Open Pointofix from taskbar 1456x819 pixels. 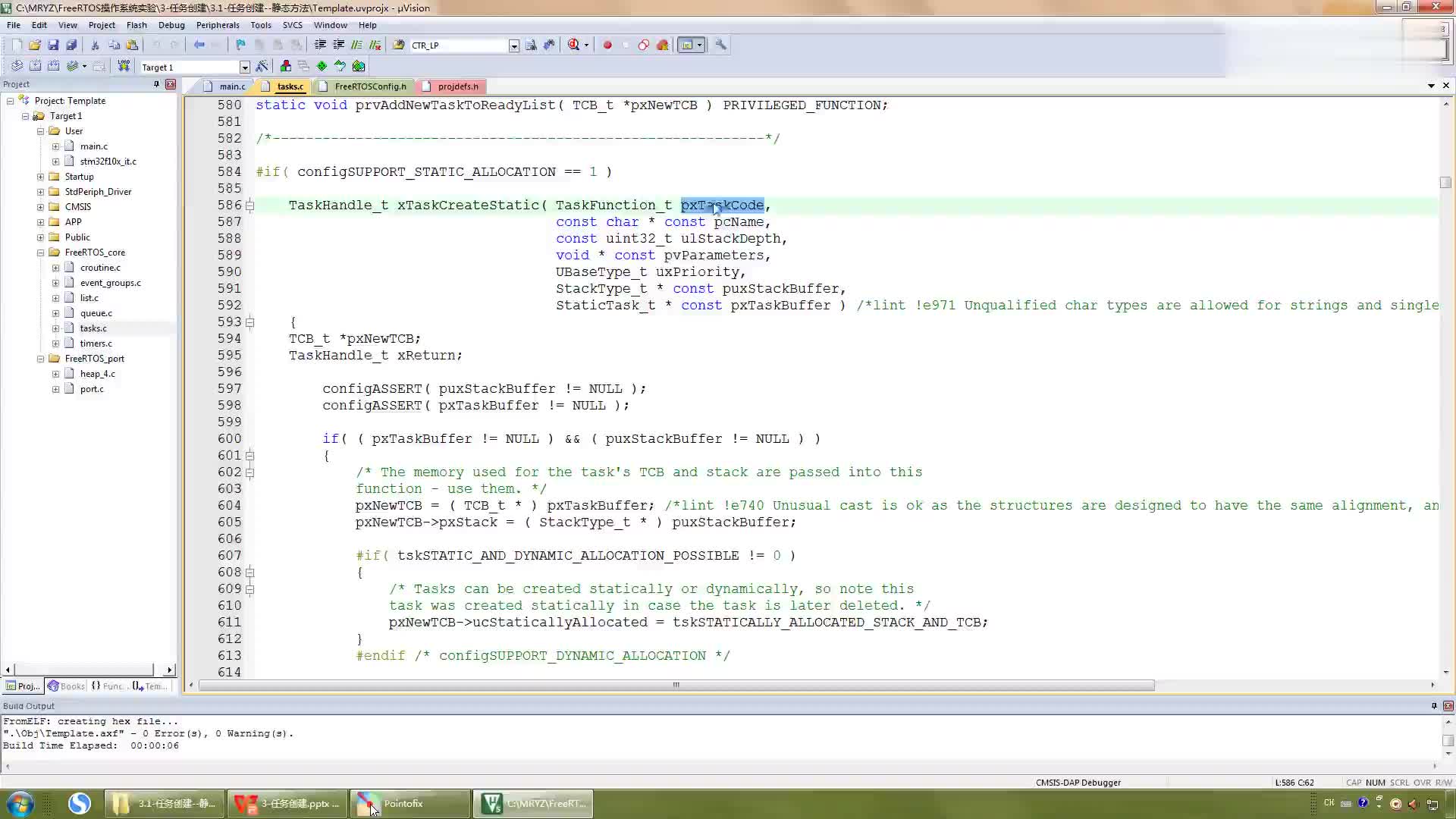click(x=411, y=804)
